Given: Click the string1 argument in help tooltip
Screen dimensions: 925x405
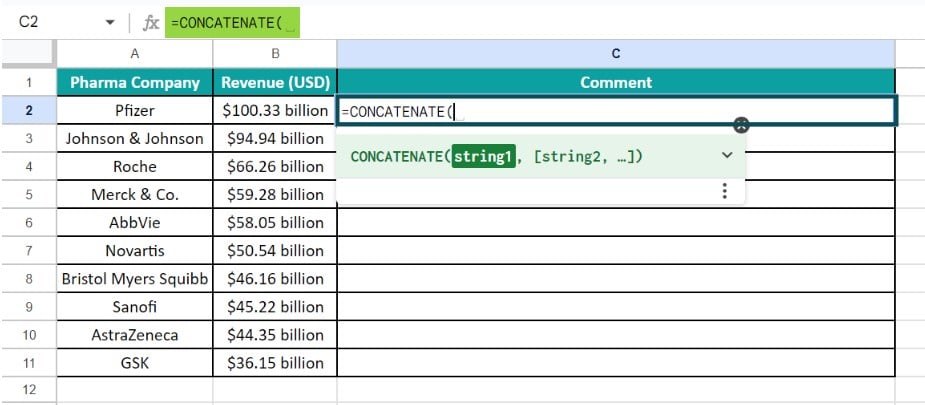Looking at the screenshot, I should coord(483,157).
